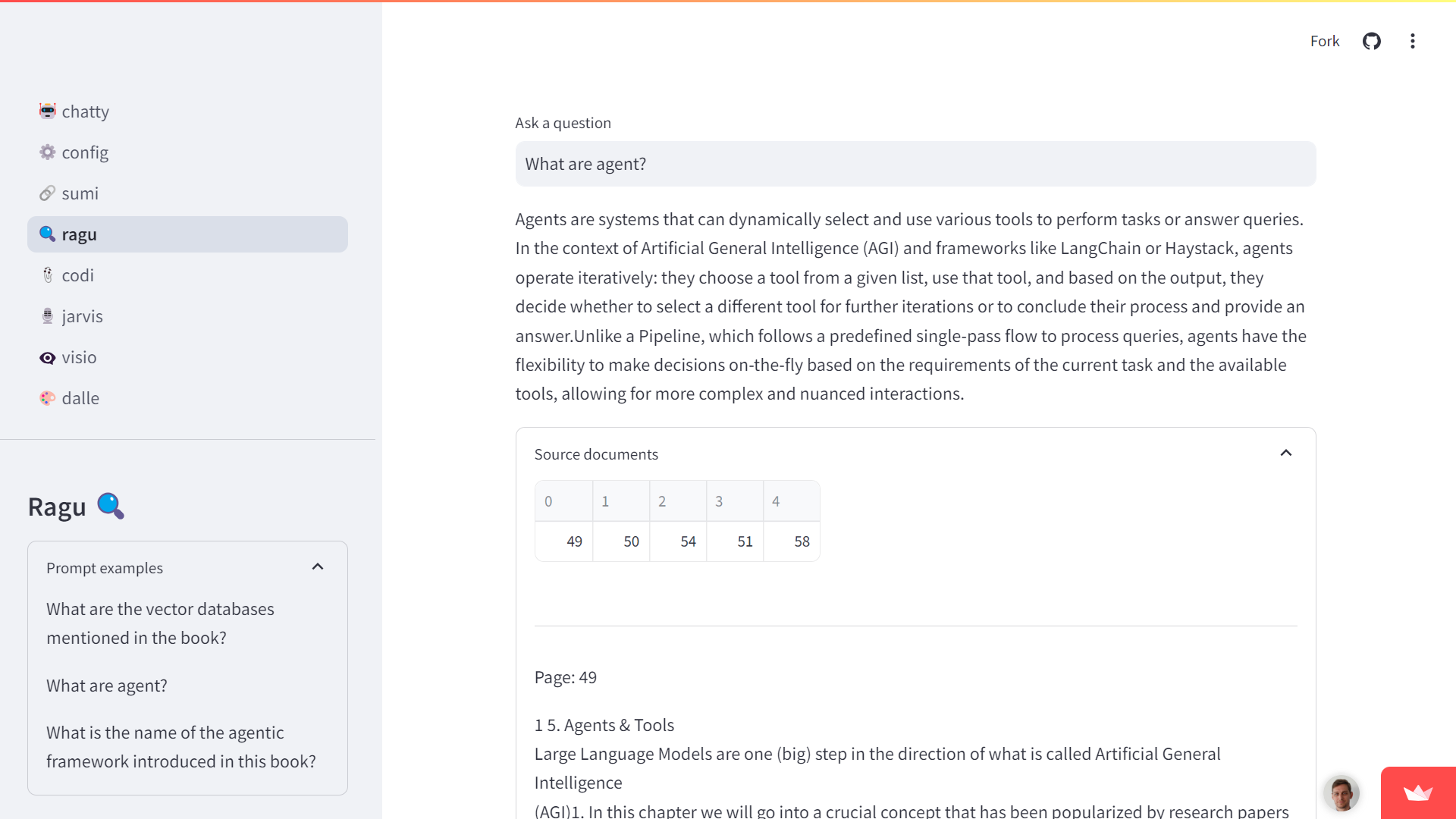Image resolution: width=1456 pixels, height=819 pixels.
Task: Select column 4 header in source table
Action: 791,501
